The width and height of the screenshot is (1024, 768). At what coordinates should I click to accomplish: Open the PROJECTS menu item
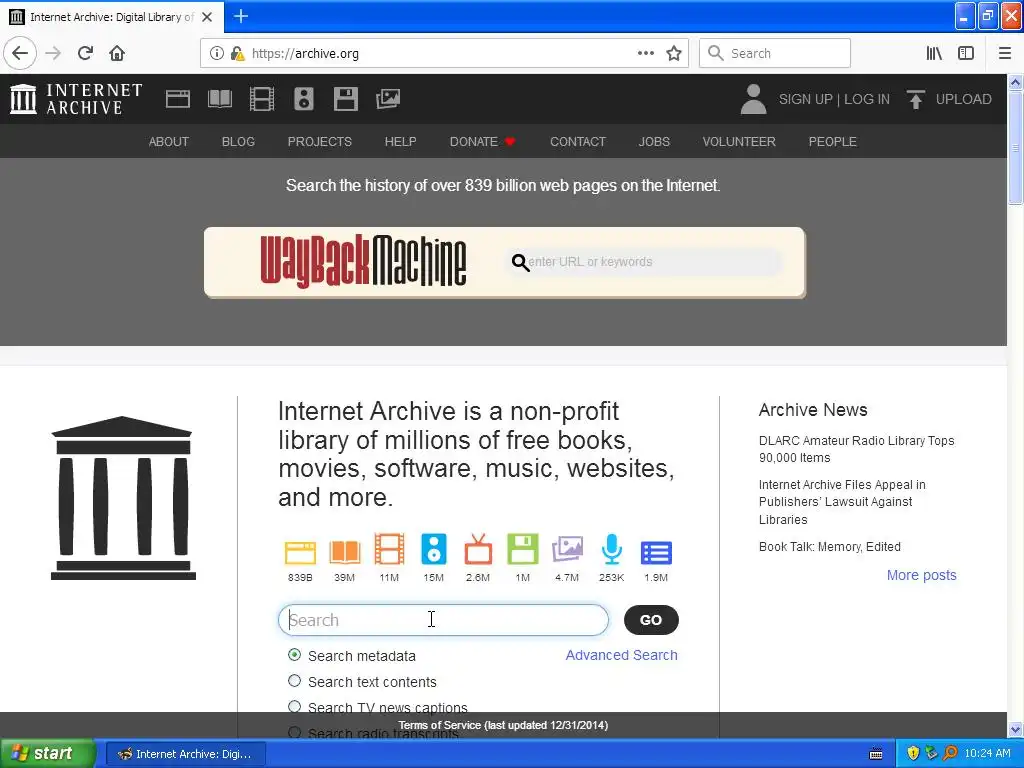(x=320, y=142)
